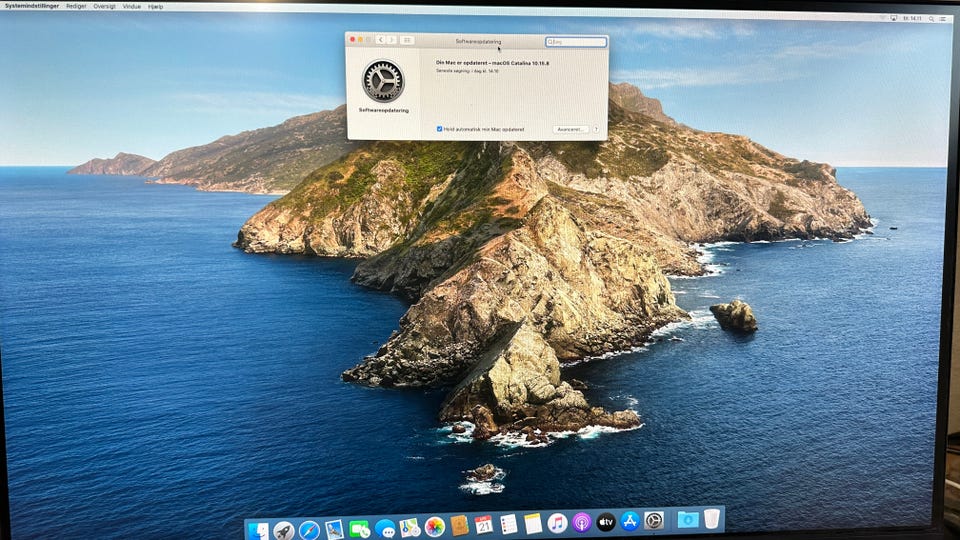Click the macOS Catalina 10.15 status text
Image resolution: width=960 pixels, height=540 pixels.
click(x=492, y=62)
